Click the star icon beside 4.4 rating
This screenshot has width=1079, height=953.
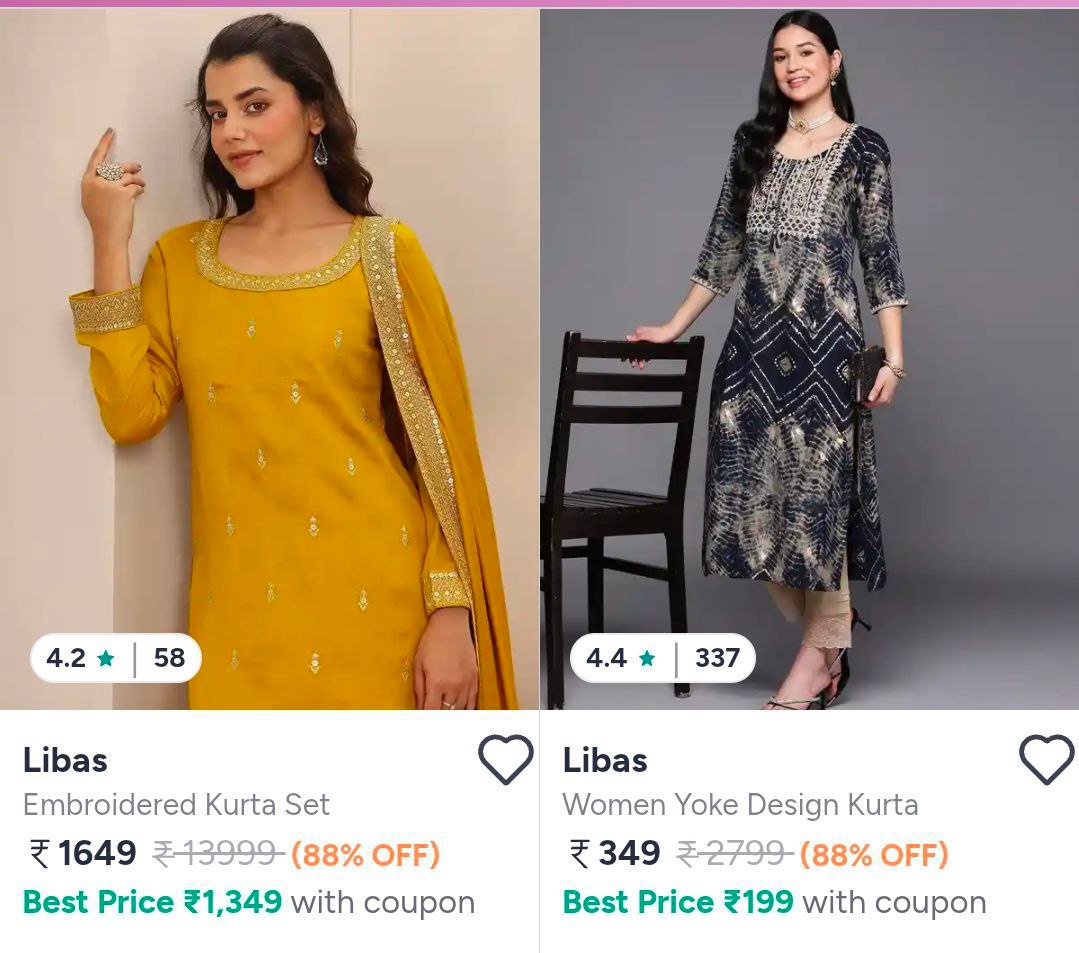tap(647, 658)
